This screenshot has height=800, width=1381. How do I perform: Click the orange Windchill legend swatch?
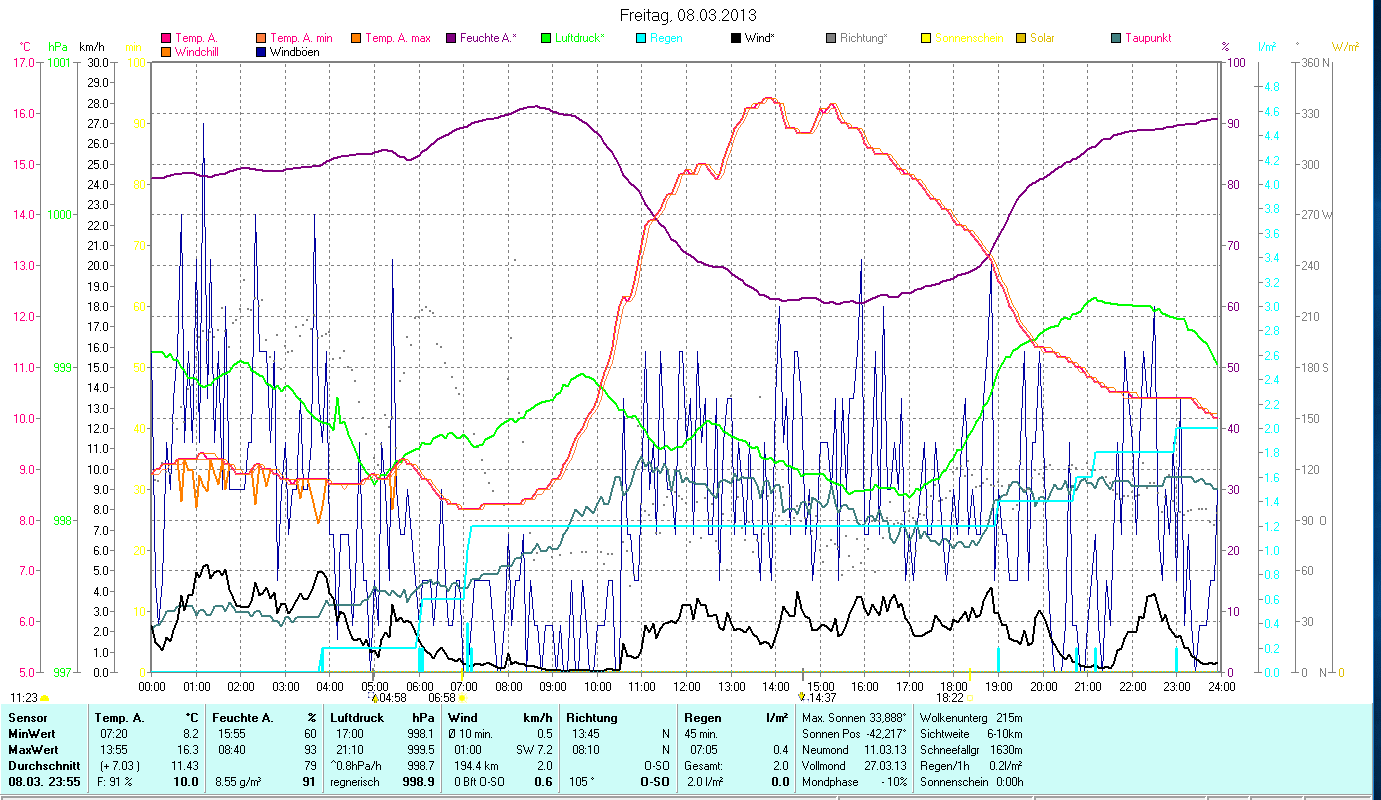tap(166, 51)
